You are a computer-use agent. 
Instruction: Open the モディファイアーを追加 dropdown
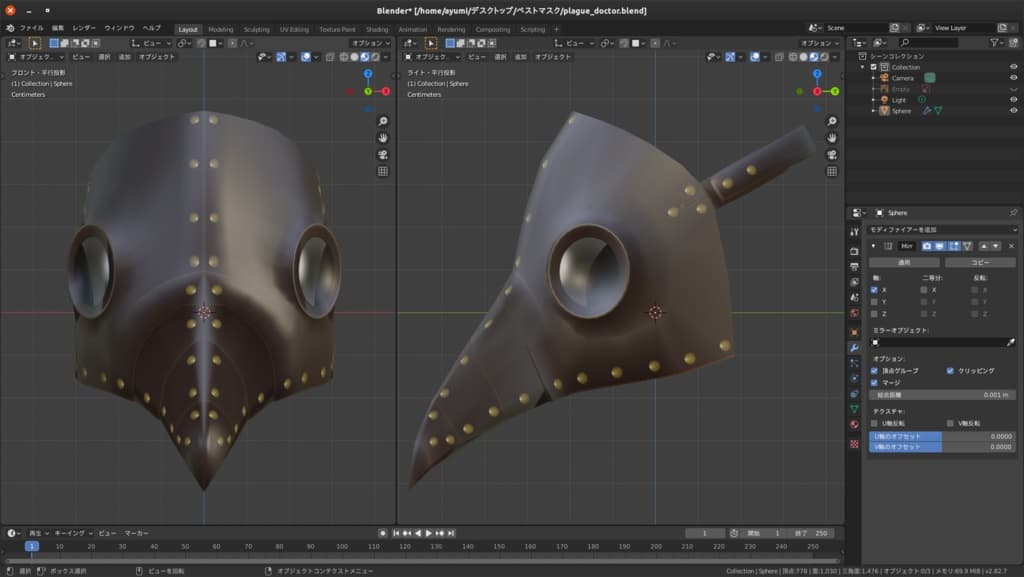click(942, 230)
